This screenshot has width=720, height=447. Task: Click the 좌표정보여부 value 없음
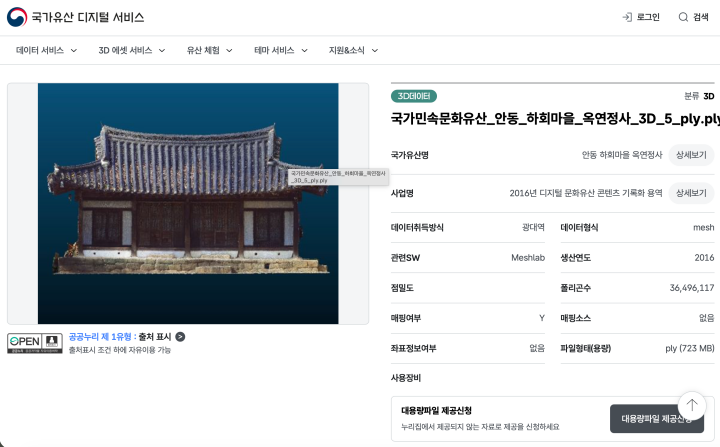coord(537,348)
